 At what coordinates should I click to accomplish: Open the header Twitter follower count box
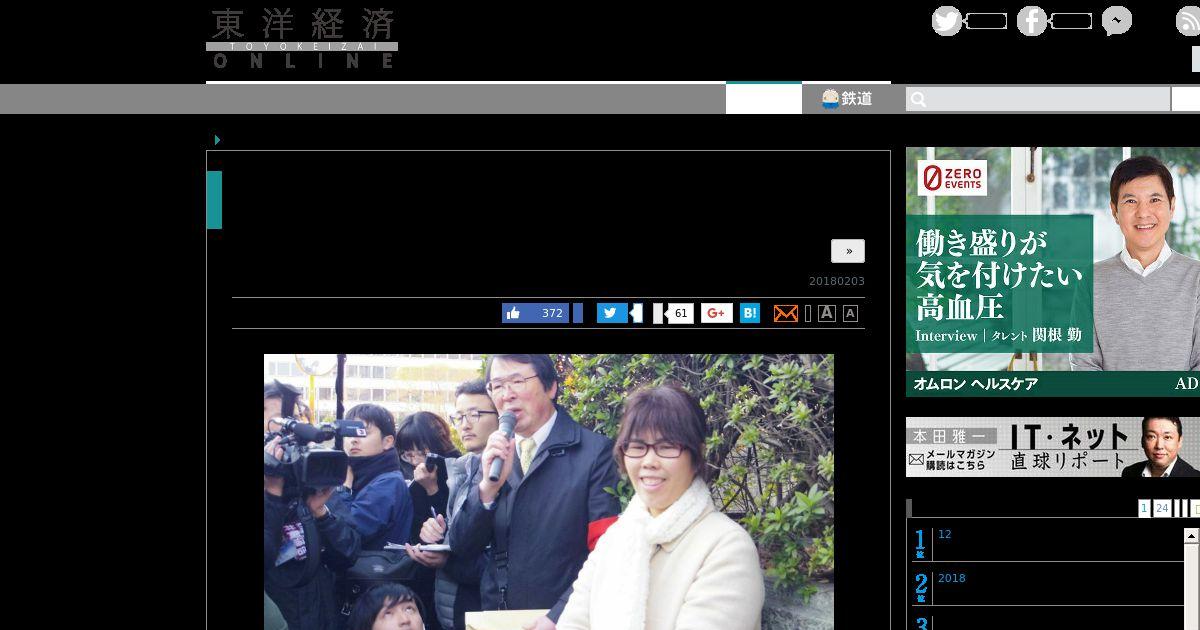click(987, 21)
